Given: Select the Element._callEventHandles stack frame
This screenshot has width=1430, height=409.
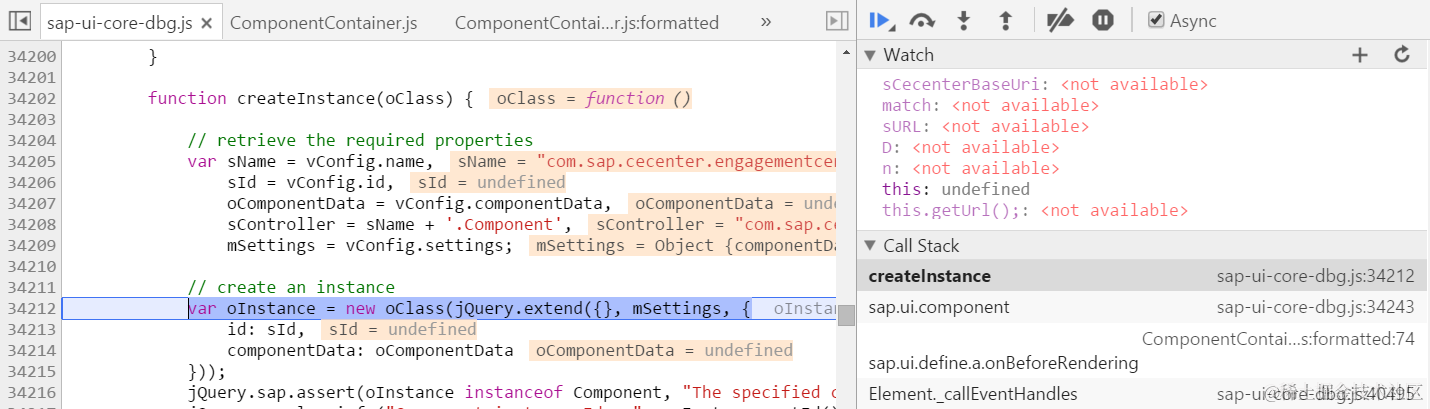Looking at the screenshot, I should tap(1143, 393).
